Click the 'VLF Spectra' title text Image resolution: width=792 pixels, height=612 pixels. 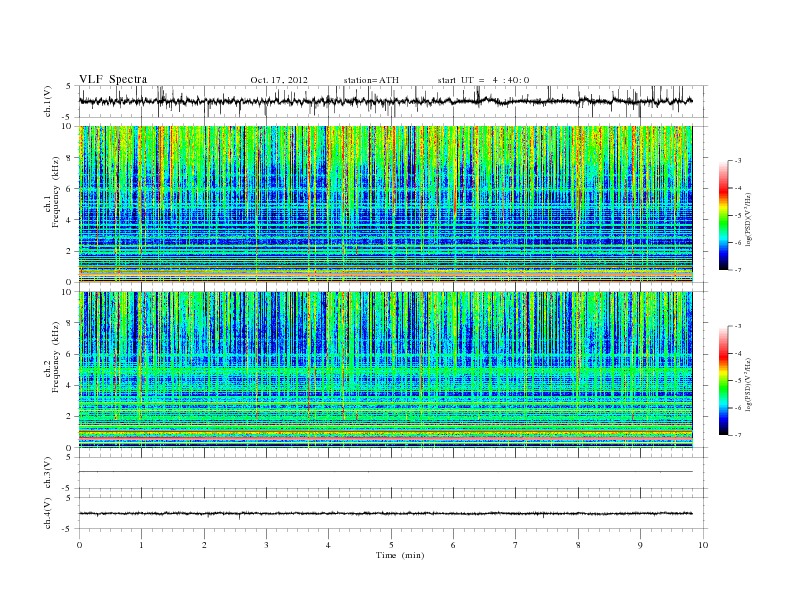[113, 79]
